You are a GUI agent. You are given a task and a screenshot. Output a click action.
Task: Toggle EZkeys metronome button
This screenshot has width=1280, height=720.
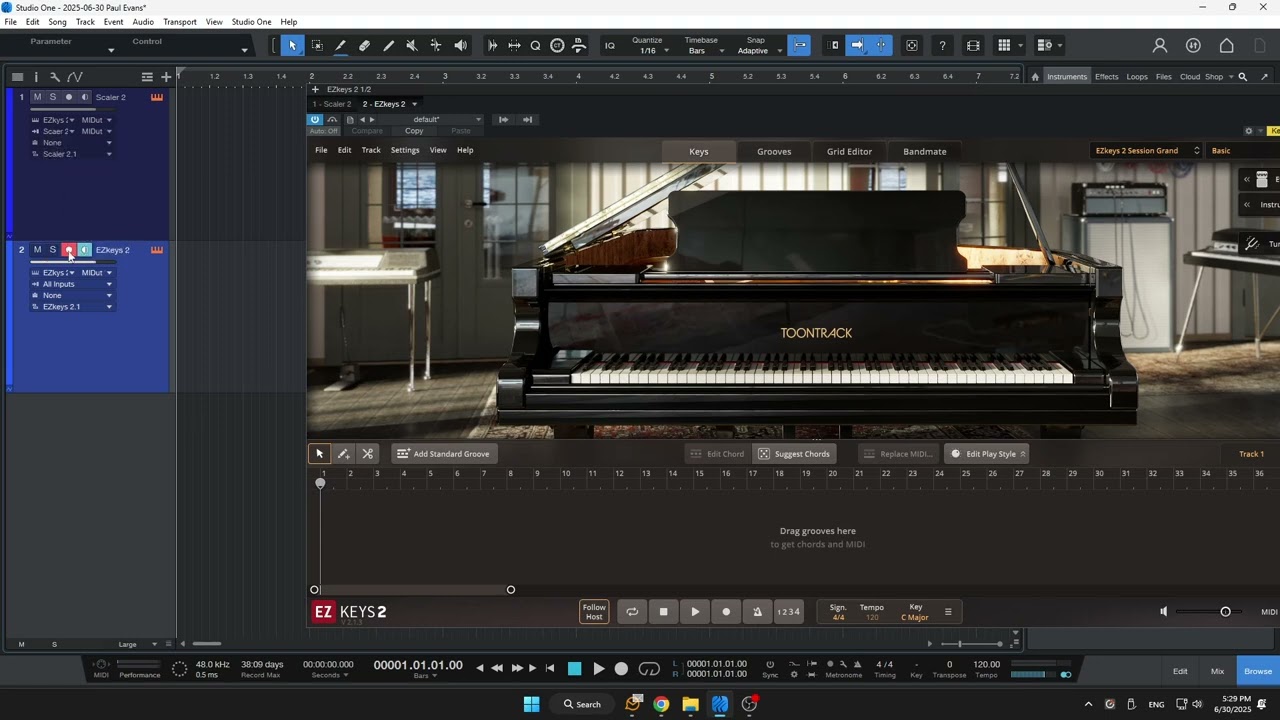(757, 612)
